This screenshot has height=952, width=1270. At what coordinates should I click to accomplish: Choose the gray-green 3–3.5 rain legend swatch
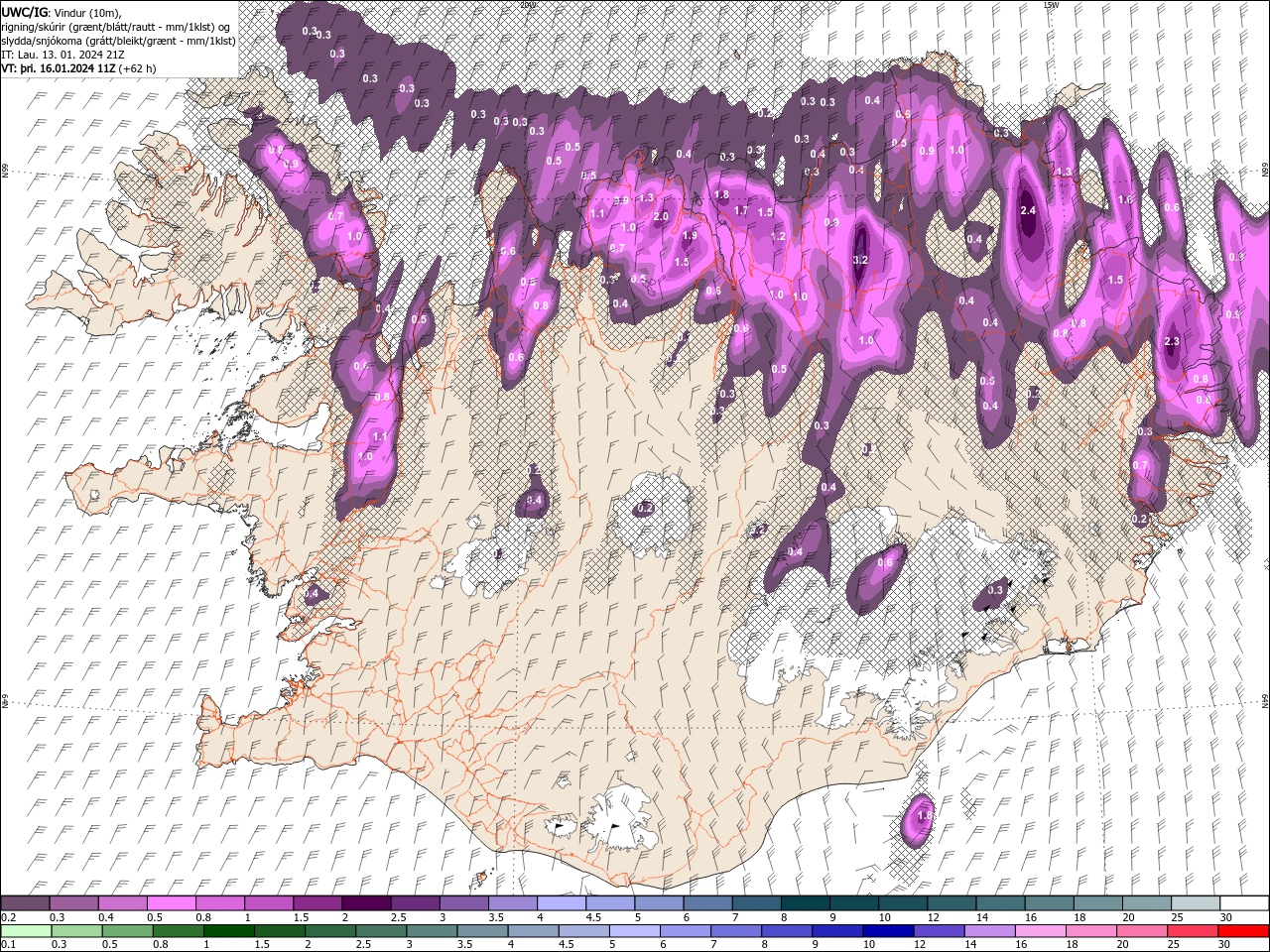point(433,931)
